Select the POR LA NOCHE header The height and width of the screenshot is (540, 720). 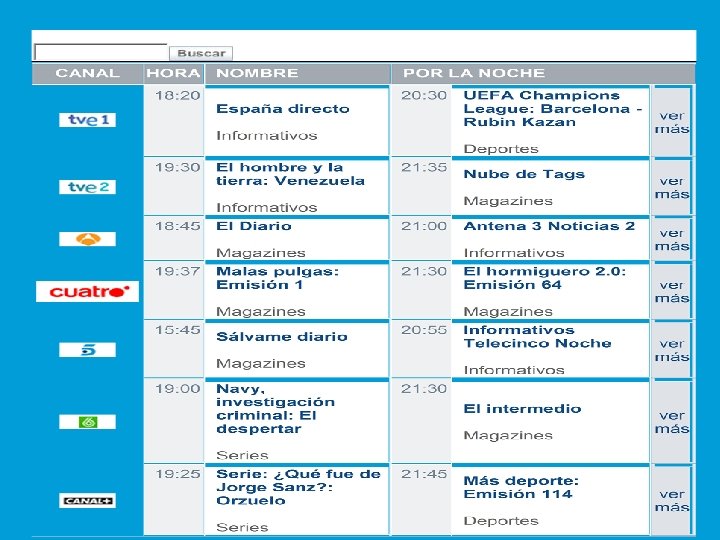(474, 73)
